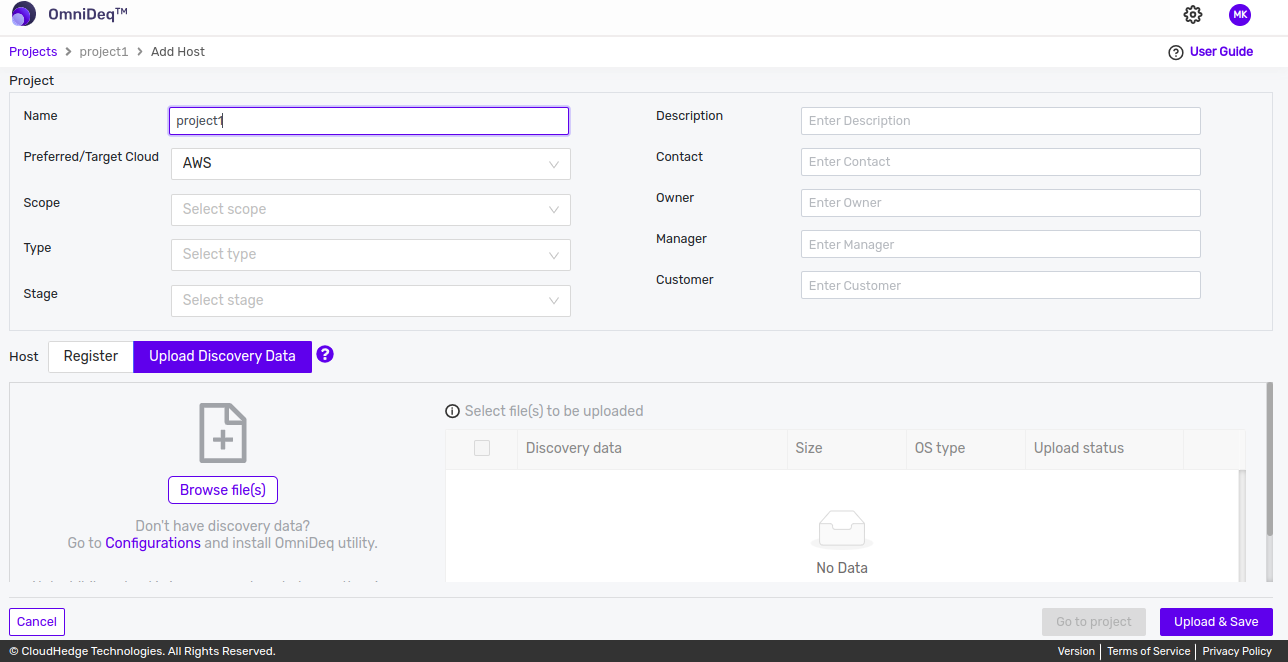
Task: Open project1 breadcrumb
Action: [x=104, y=52]
